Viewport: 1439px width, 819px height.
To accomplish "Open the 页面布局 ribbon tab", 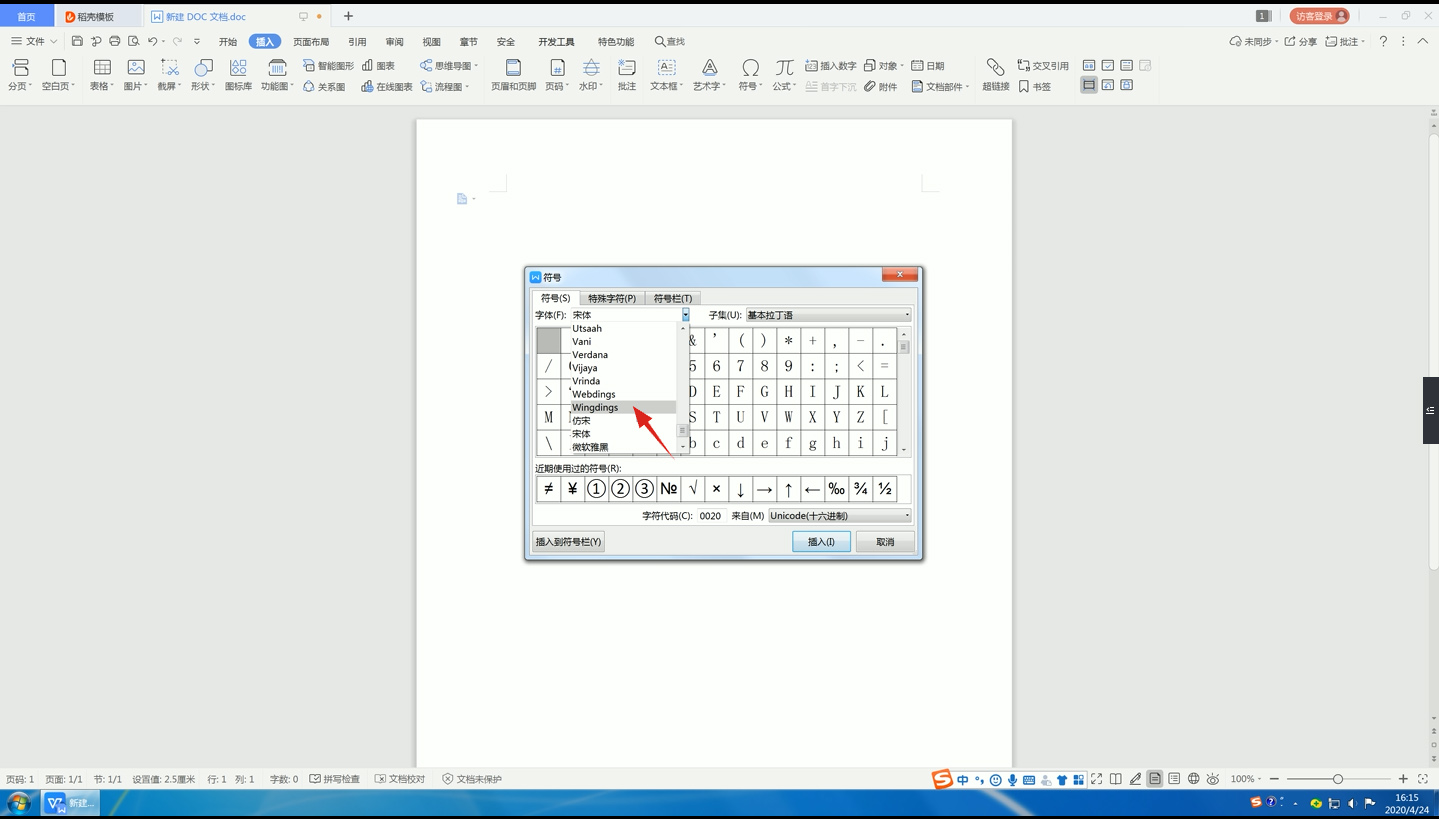I will 311,42.
